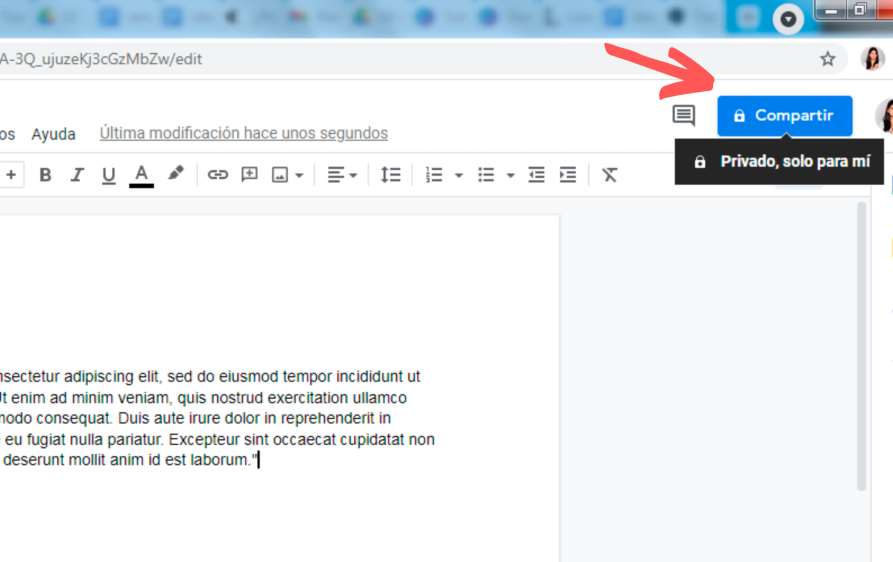
Task: Expand the numbered list dropdown arrow
Action: tap(459, 175)
